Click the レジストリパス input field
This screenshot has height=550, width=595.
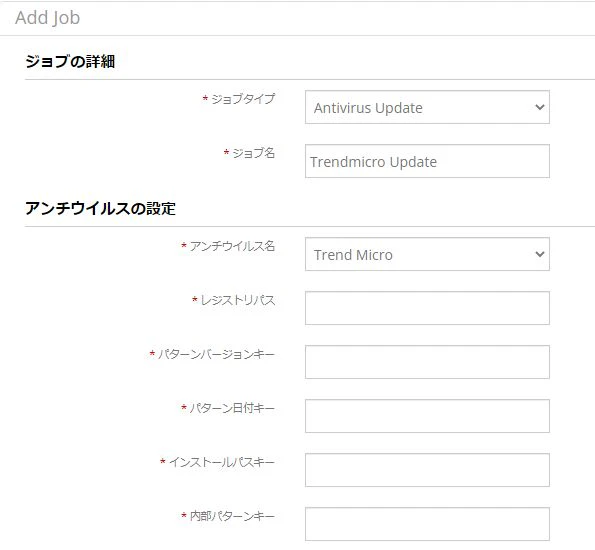tap(427, 308)
